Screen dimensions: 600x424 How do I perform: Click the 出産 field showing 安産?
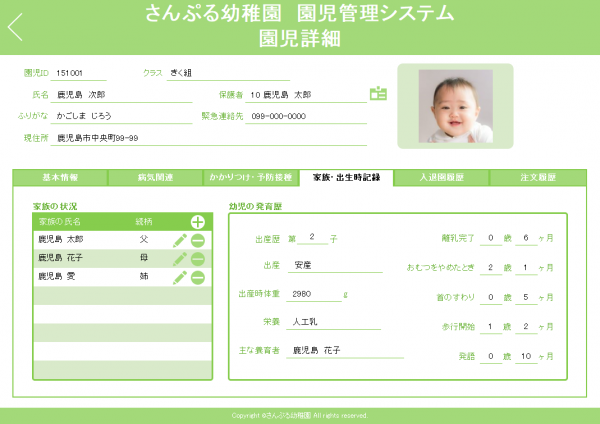coord(335,265)
